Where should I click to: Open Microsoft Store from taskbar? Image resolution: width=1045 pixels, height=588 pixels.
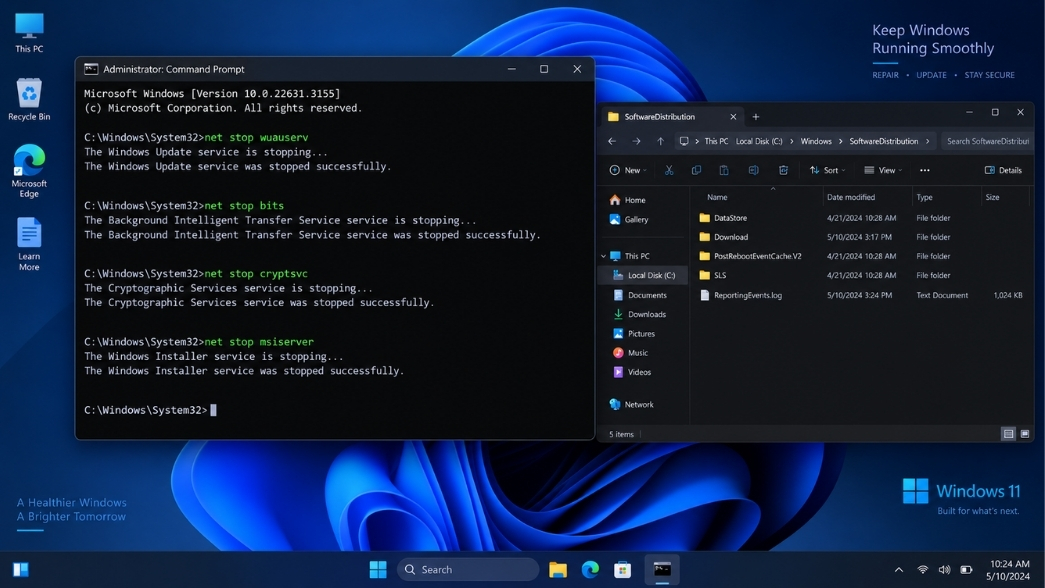pyautogui.click(x=622, y=569)
